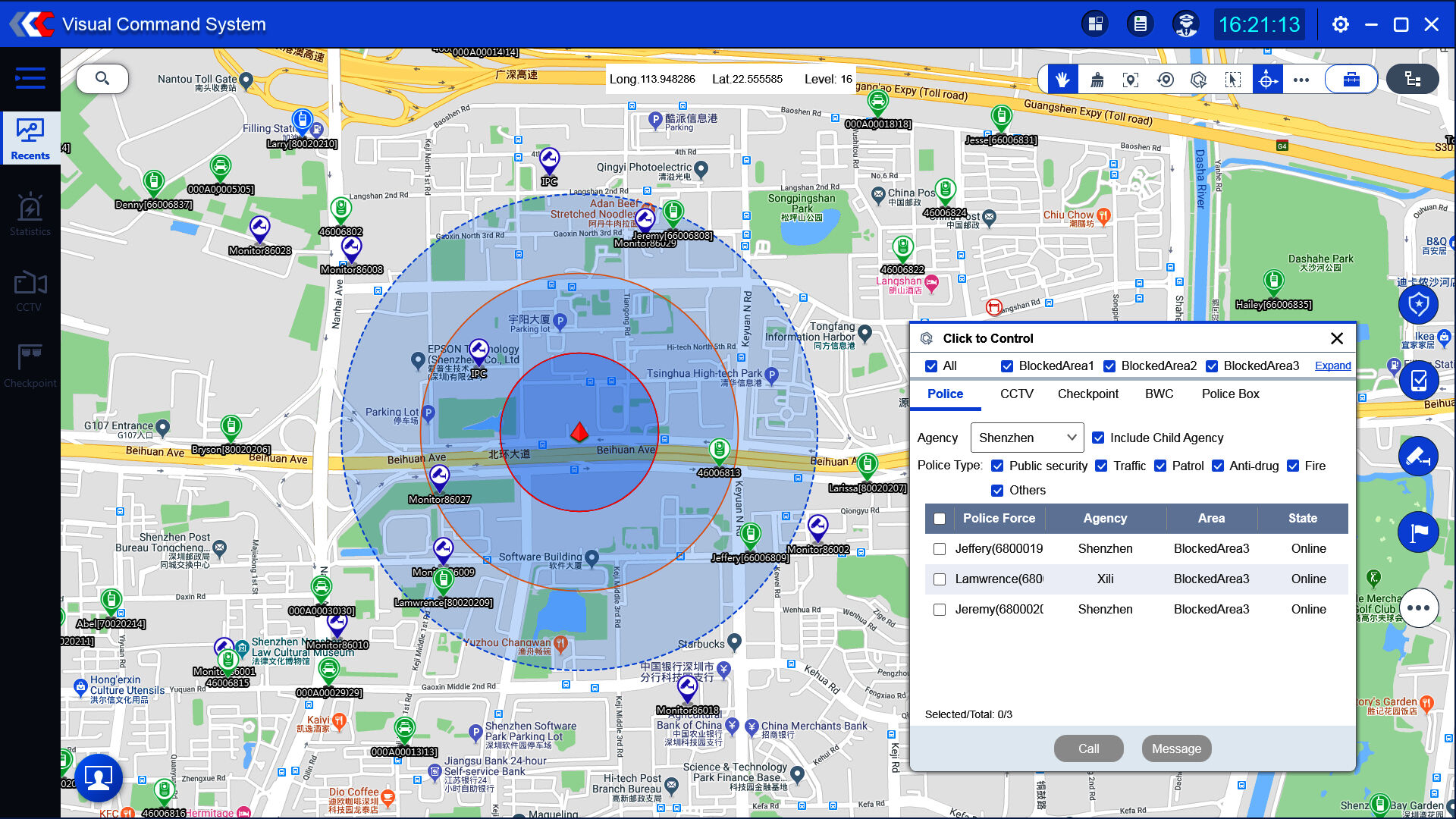Click the clear map broom icon
This screenshot has width=1456, height=819.
[1097, 80]
